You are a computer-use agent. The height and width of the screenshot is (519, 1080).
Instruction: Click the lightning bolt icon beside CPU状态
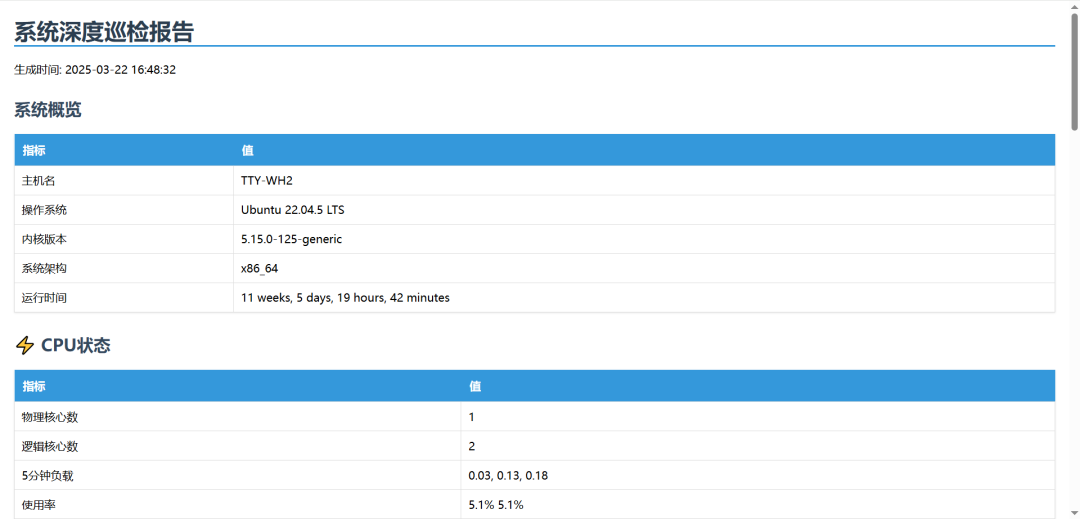[25, 346]
